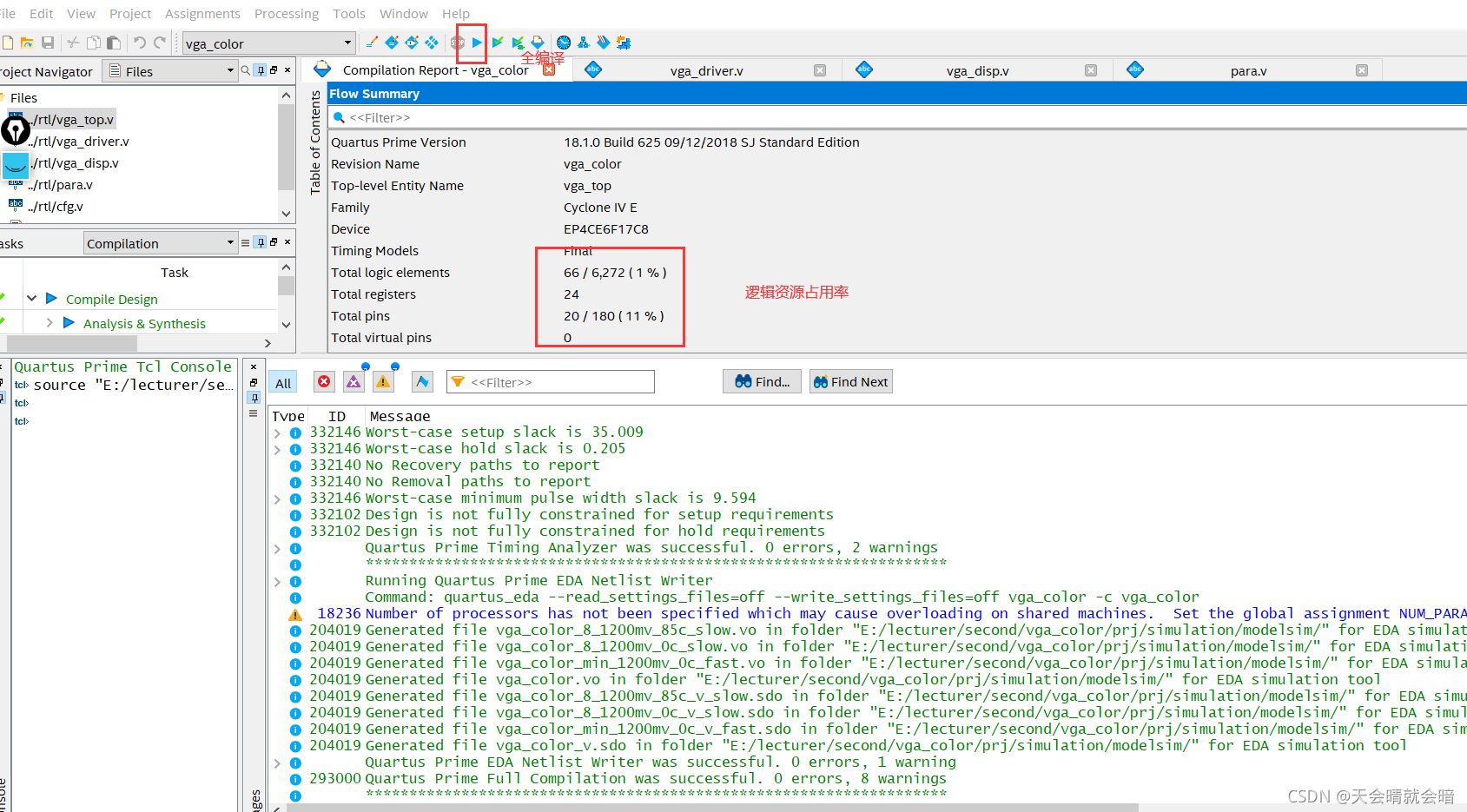Click the Undo arrow icon

139,43
